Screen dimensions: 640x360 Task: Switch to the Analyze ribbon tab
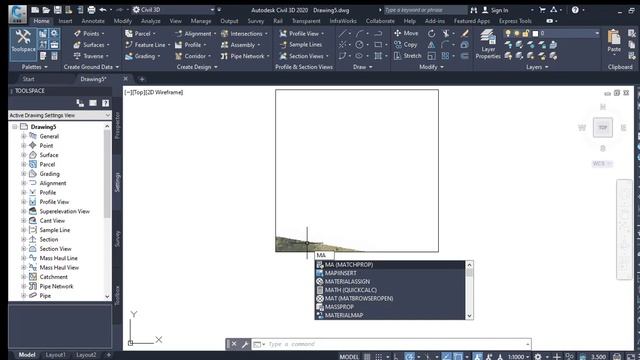151,21
